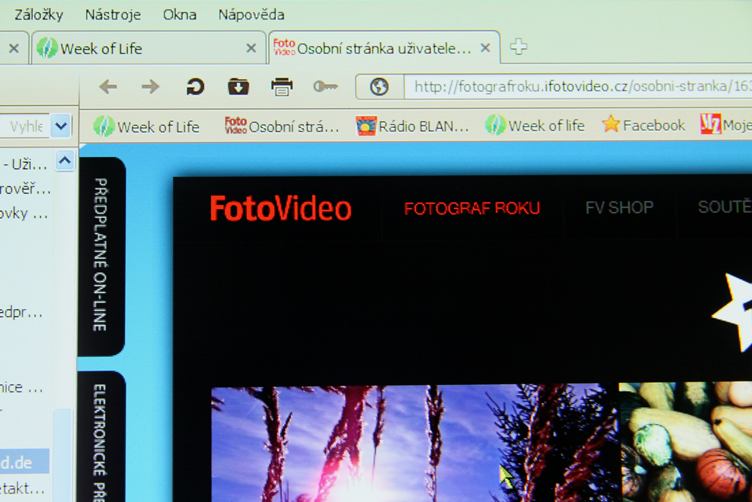The image size is (752, 502).
Task: Reload the page with the refresh icon
Action: coord(195,87)
